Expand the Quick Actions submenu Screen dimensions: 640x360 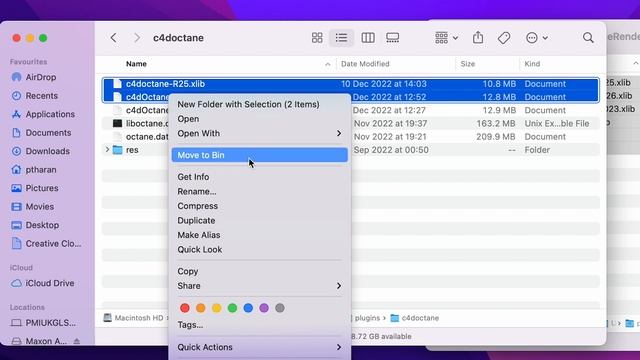pos(259,347)
